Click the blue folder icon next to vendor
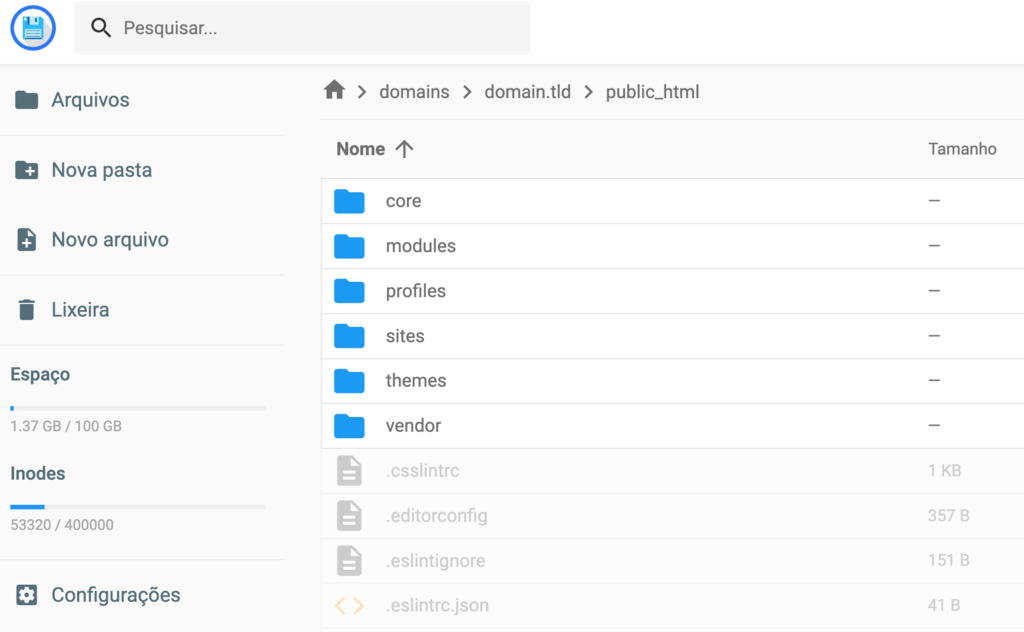Viewport: 1024px width, 632px height. [349, 425]
